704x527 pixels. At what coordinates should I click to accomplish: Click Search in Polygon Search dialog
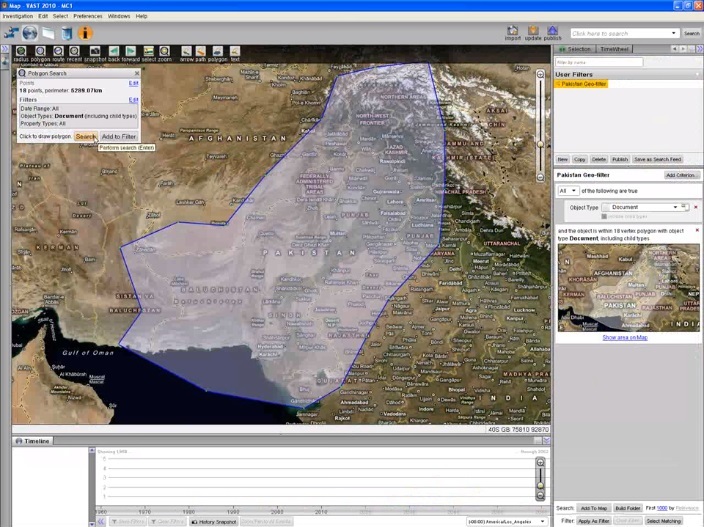tap(85, 136)
